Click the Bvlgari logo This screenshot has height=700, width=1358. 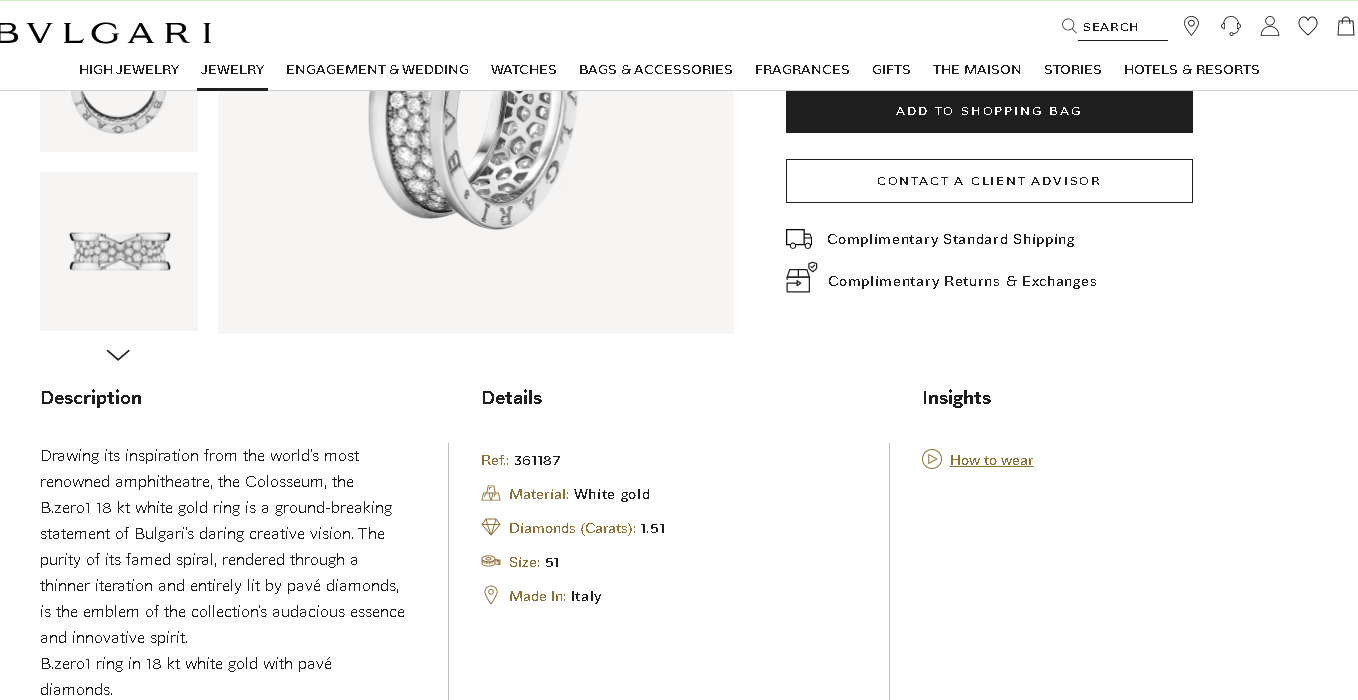tap(105, 33)
